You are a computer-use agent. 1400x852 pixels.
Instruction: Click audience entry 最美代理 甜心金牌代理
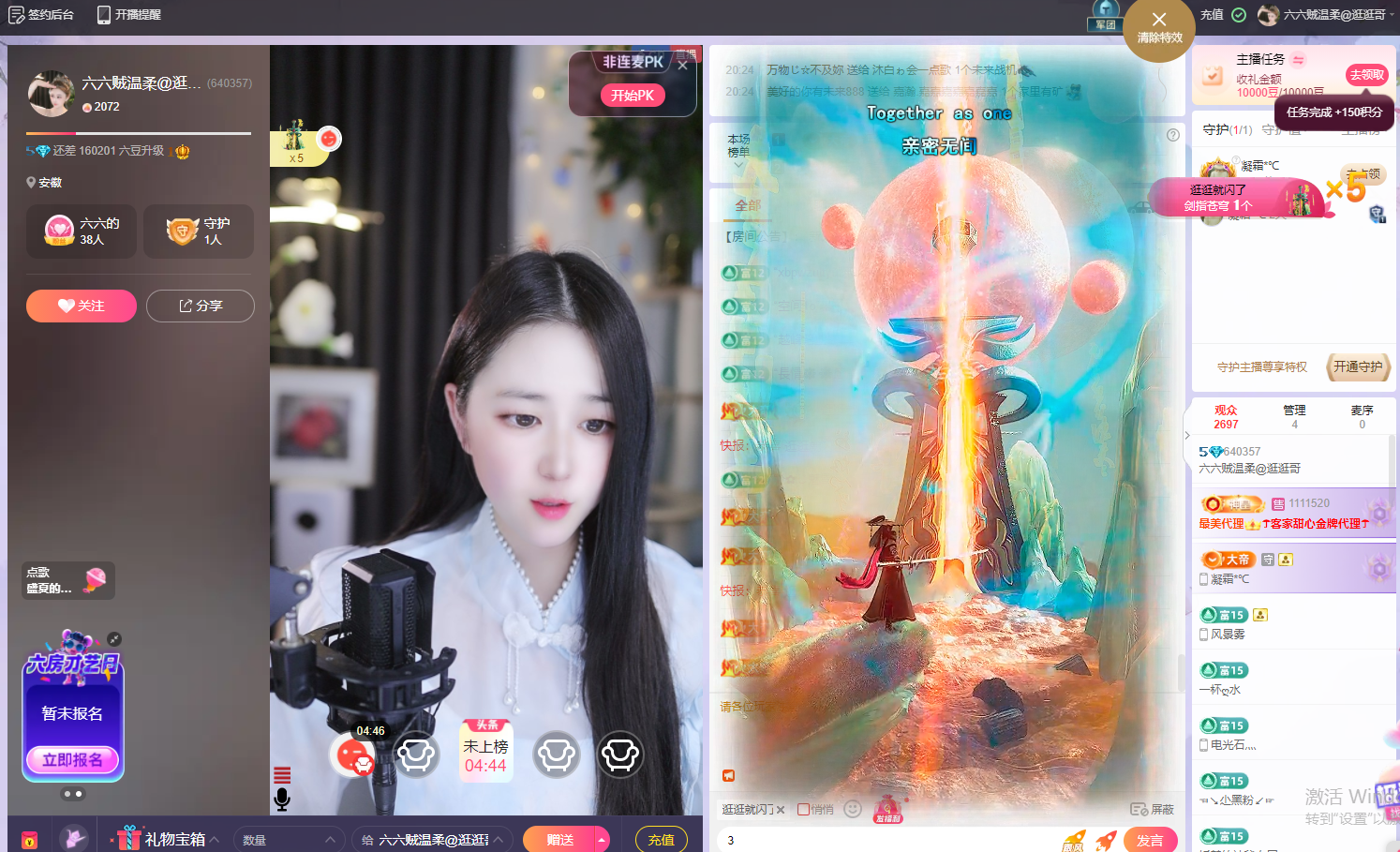[1293, 515]
